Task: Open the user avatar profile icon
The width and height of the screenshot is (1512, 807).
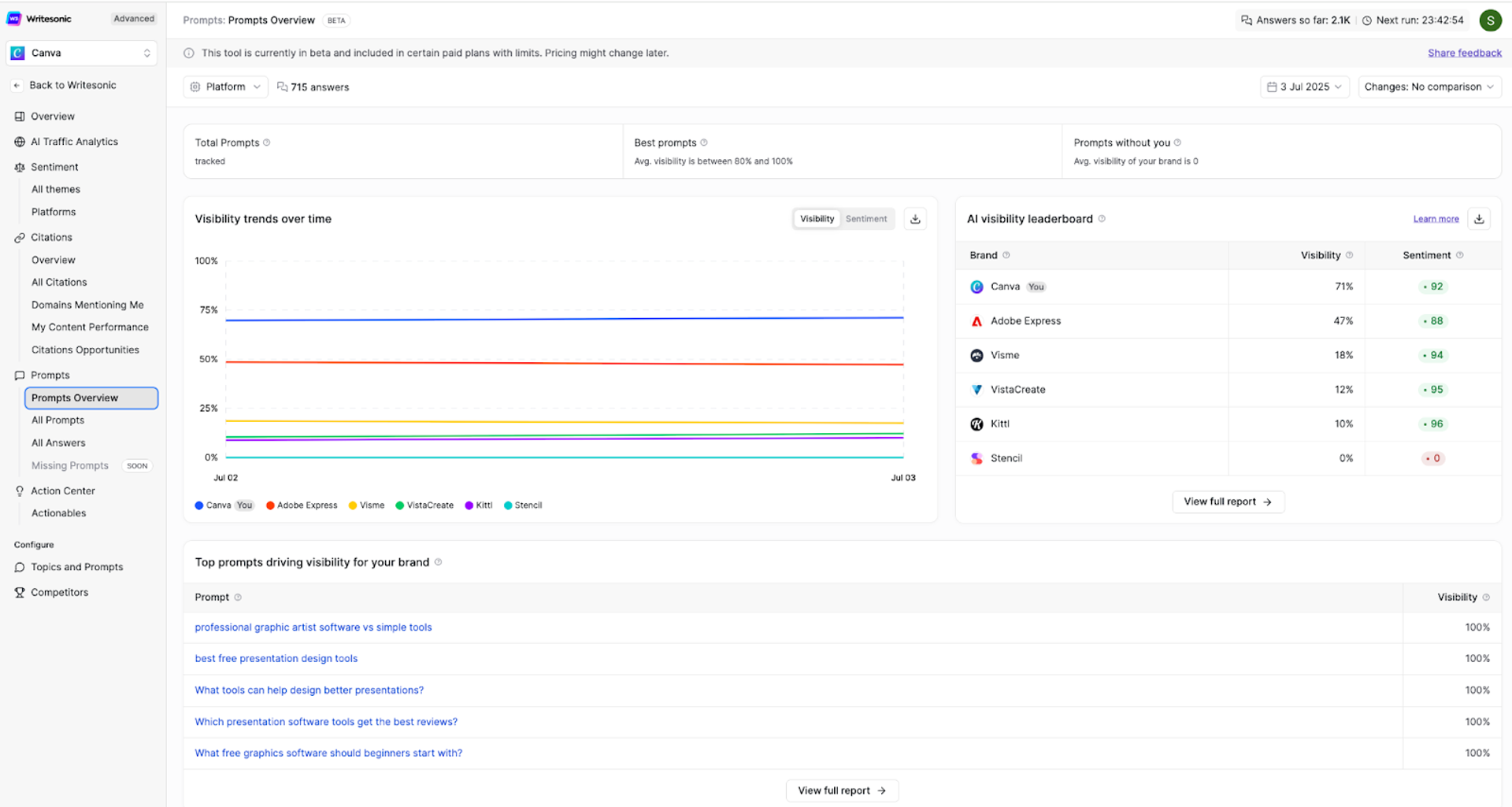Action: [1490, 20]
